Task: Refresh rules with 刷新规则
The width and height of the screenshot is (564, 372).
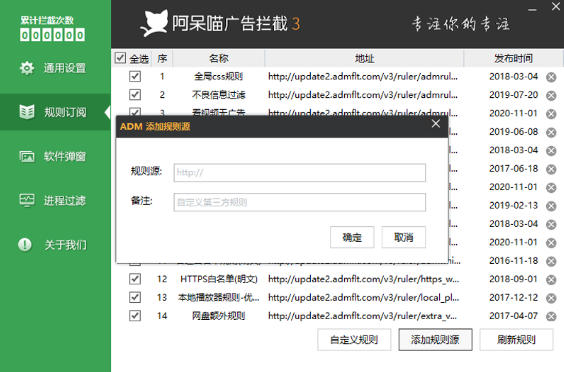Action: coord(517,339)
